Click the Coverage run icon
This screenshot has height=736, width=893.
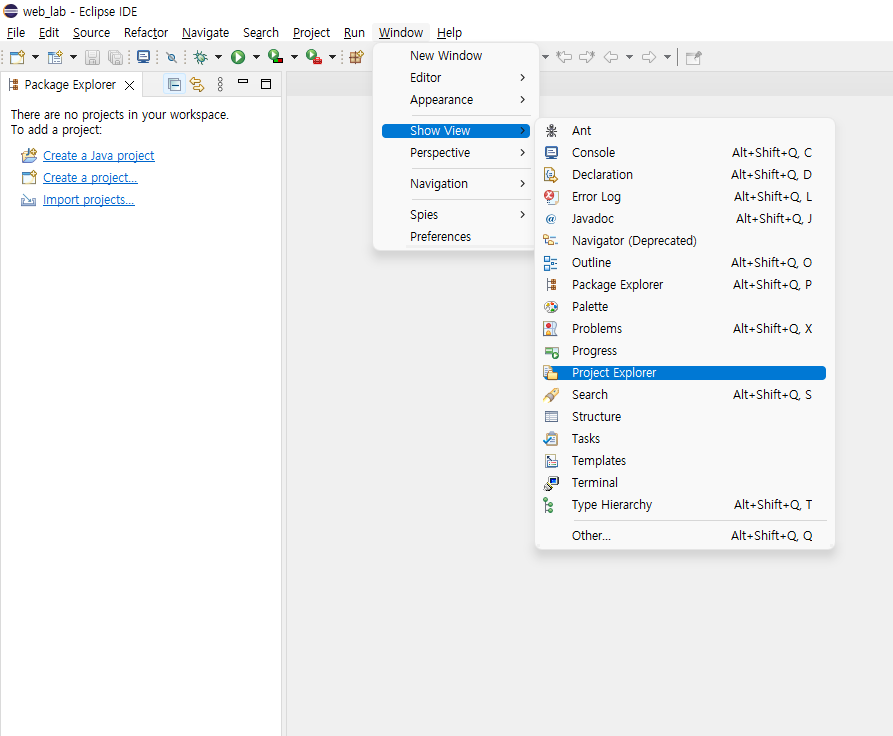tap(276, 57)
